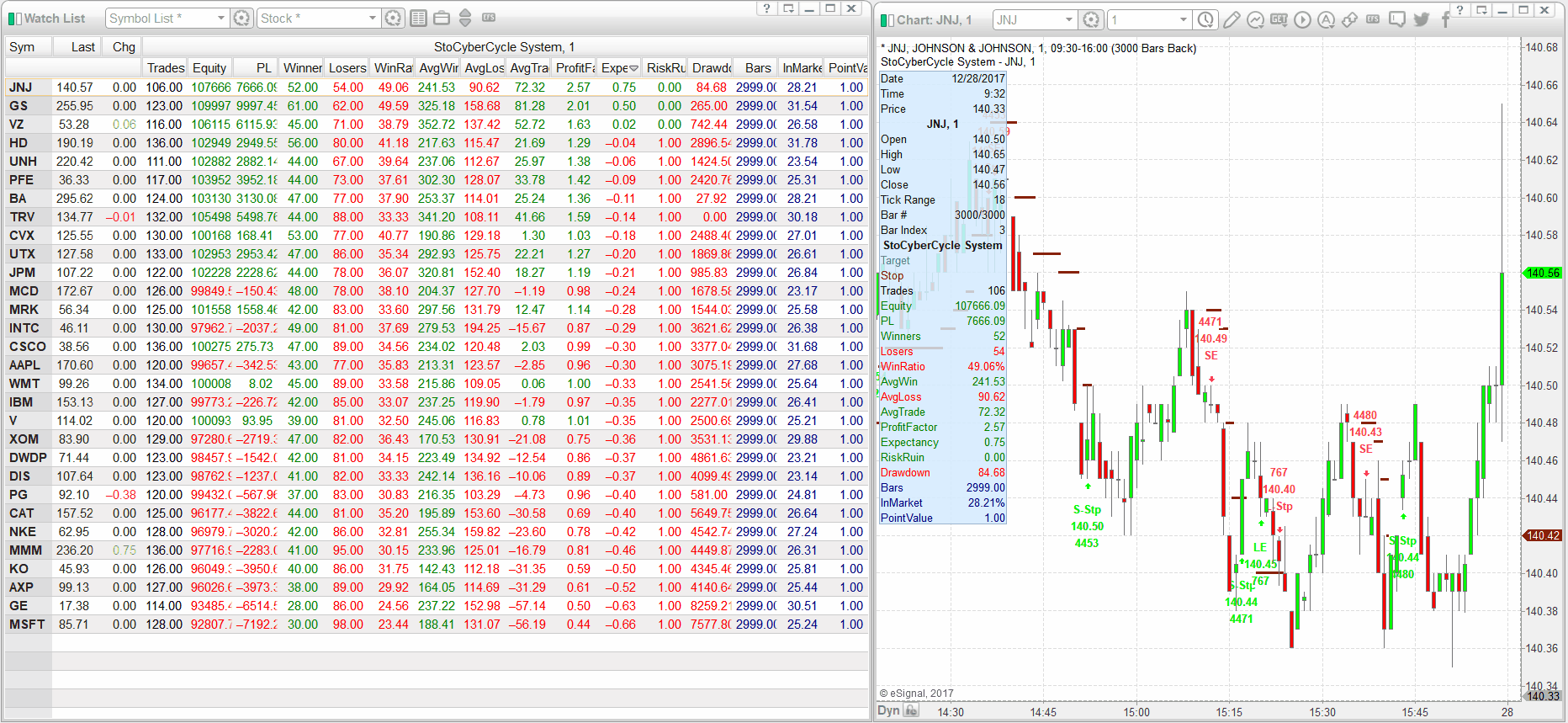
Task: Click the help question mark in Watch List window
Action: [766, 8]
